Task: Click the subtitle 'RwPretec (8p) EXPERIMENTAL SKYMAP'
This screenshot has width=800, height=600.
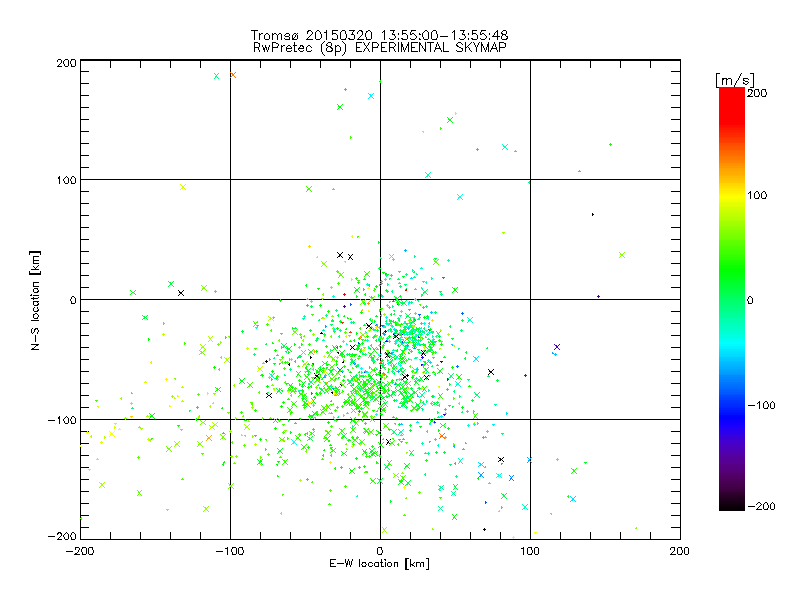Action: tap(380, 48)
